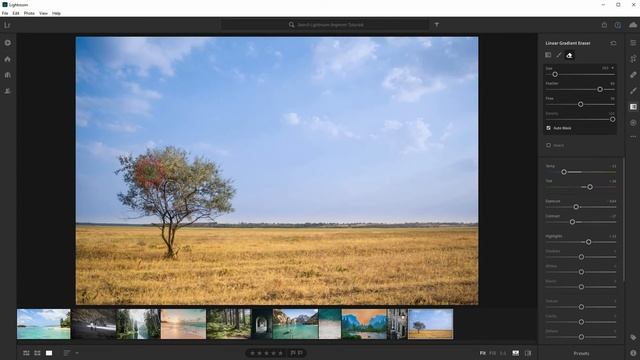Toggle the Invert checkbox
This screenshot has width=640, height=360.
tap(549, 145)
